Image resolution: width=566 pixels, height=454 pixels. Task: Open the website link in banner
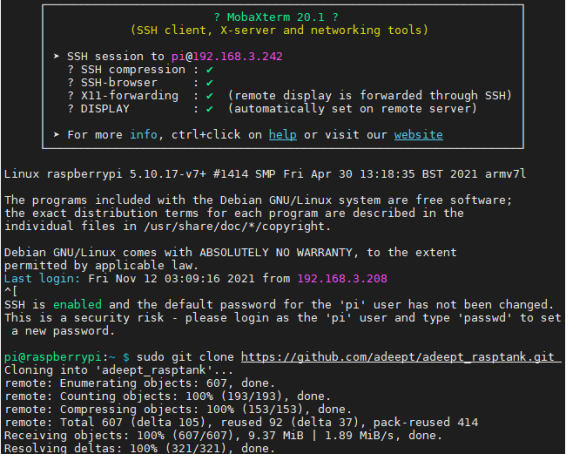(x=418, y=135)
